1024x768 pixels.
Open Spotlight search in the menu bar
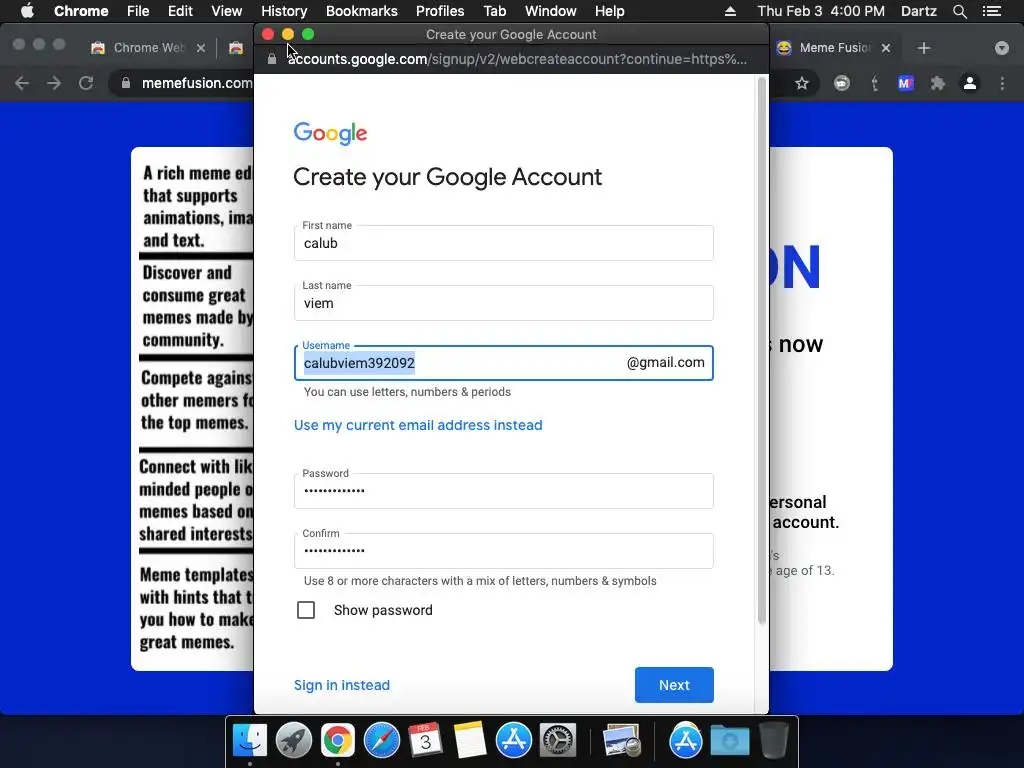(x=959, y=11)
